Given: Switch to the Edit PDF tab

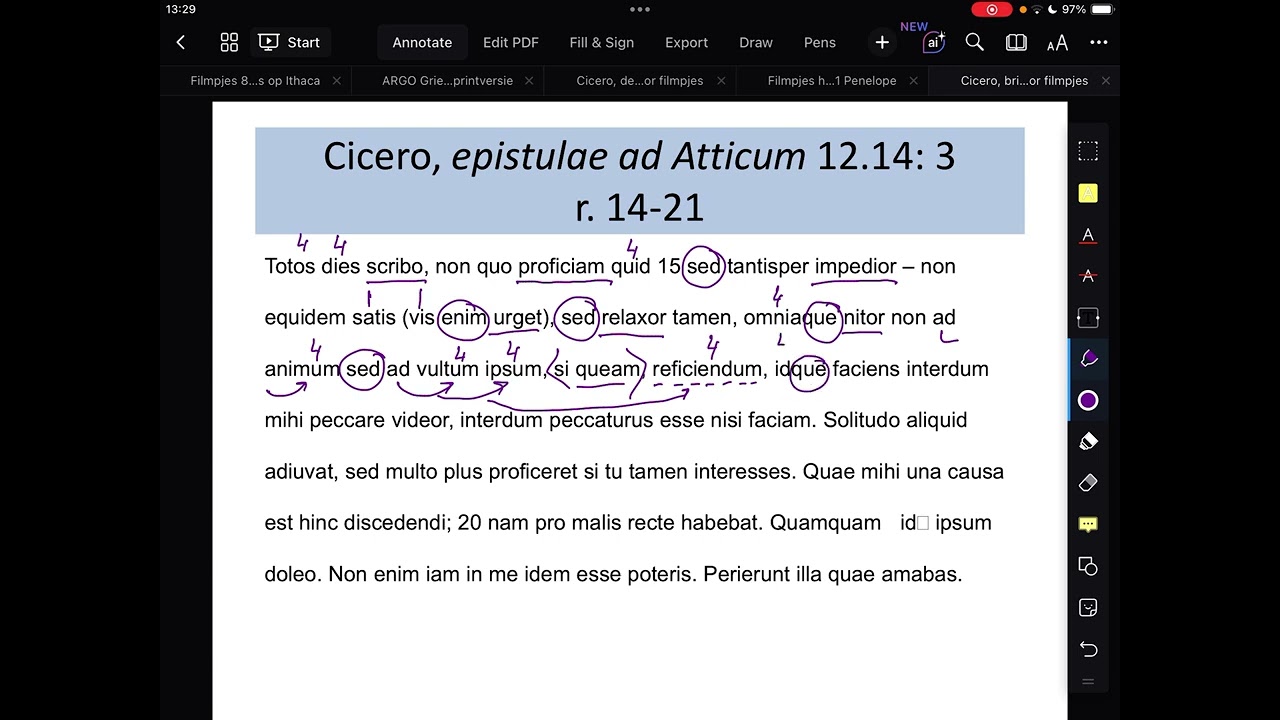Looking at the screenshot, I should (511, 42).
